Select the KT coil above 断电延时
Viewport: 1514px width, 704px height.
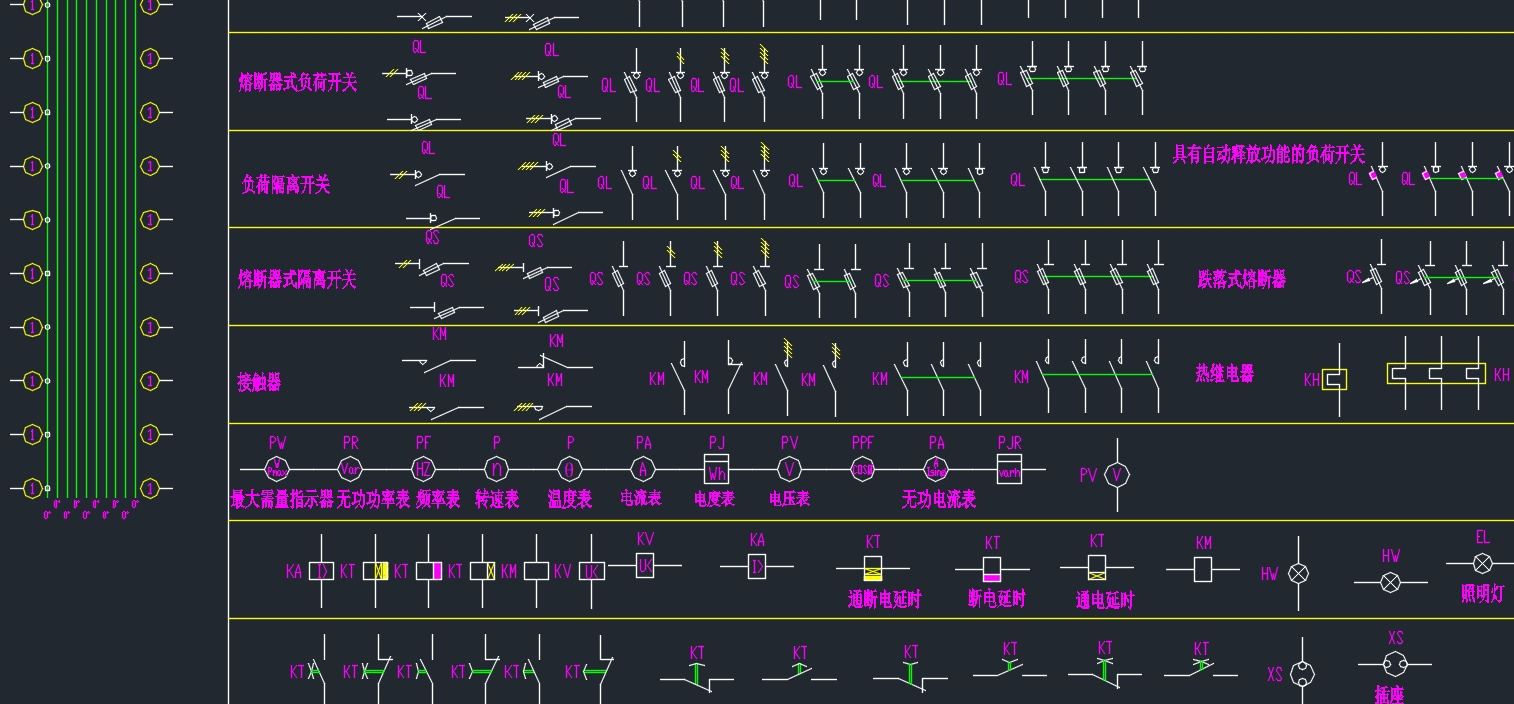pyautogui.click(x=992, y=570)
